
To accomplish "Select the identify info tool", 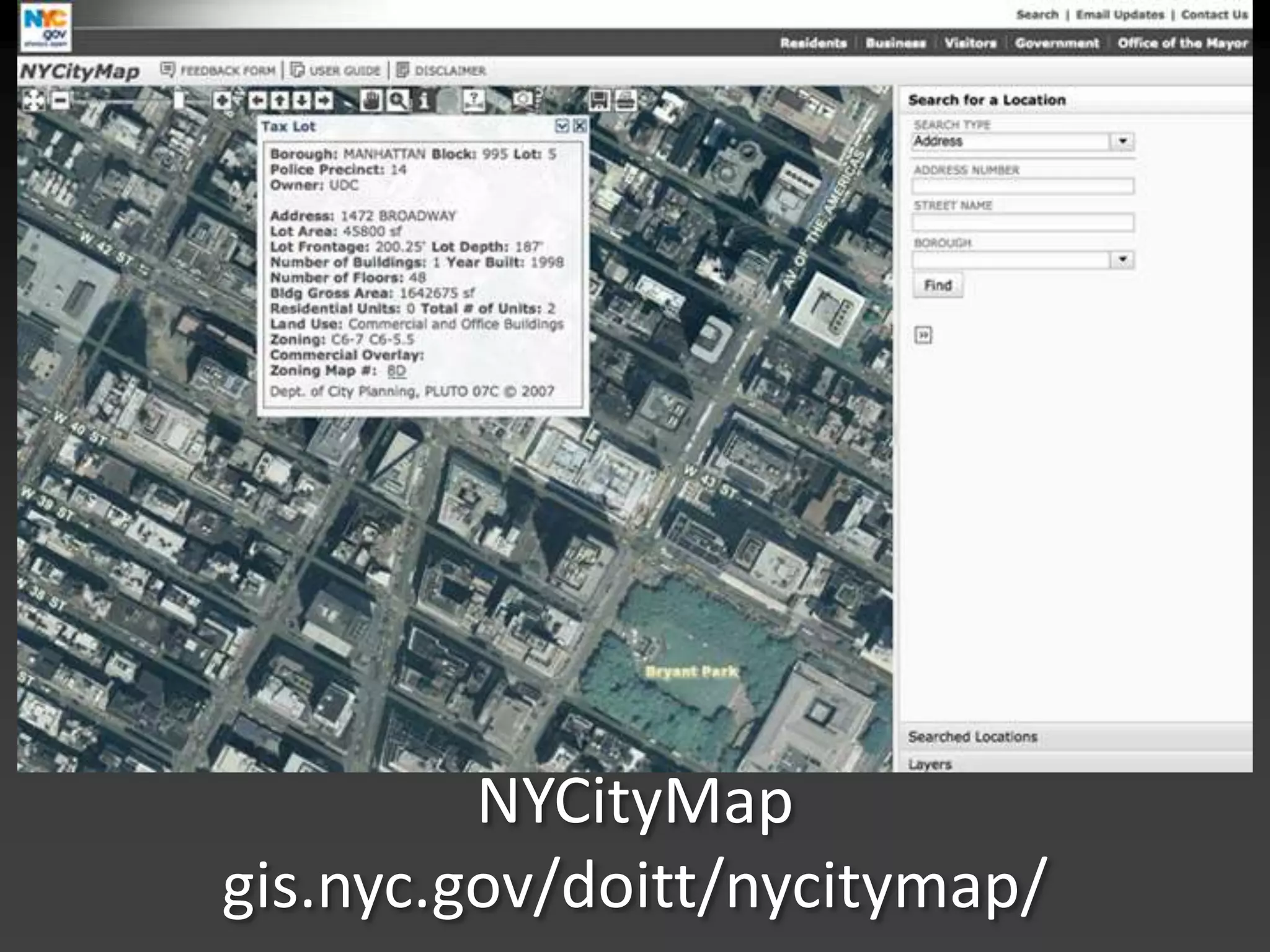I will pyautogui.click(x=424, y=100).
